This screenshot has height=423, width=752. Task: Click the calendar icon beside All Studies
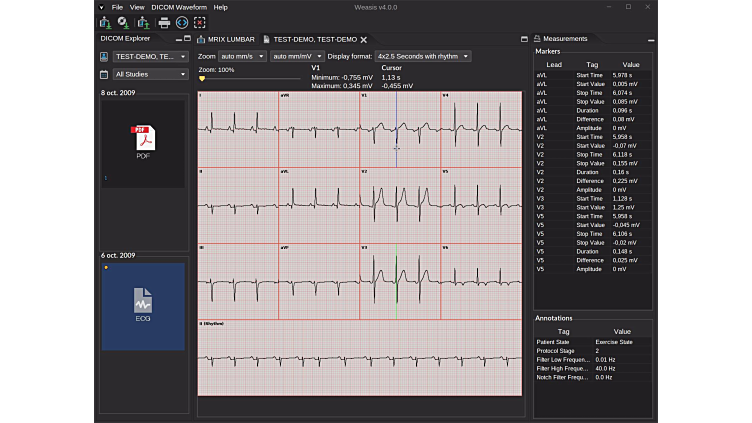click(x=104, y=74)
